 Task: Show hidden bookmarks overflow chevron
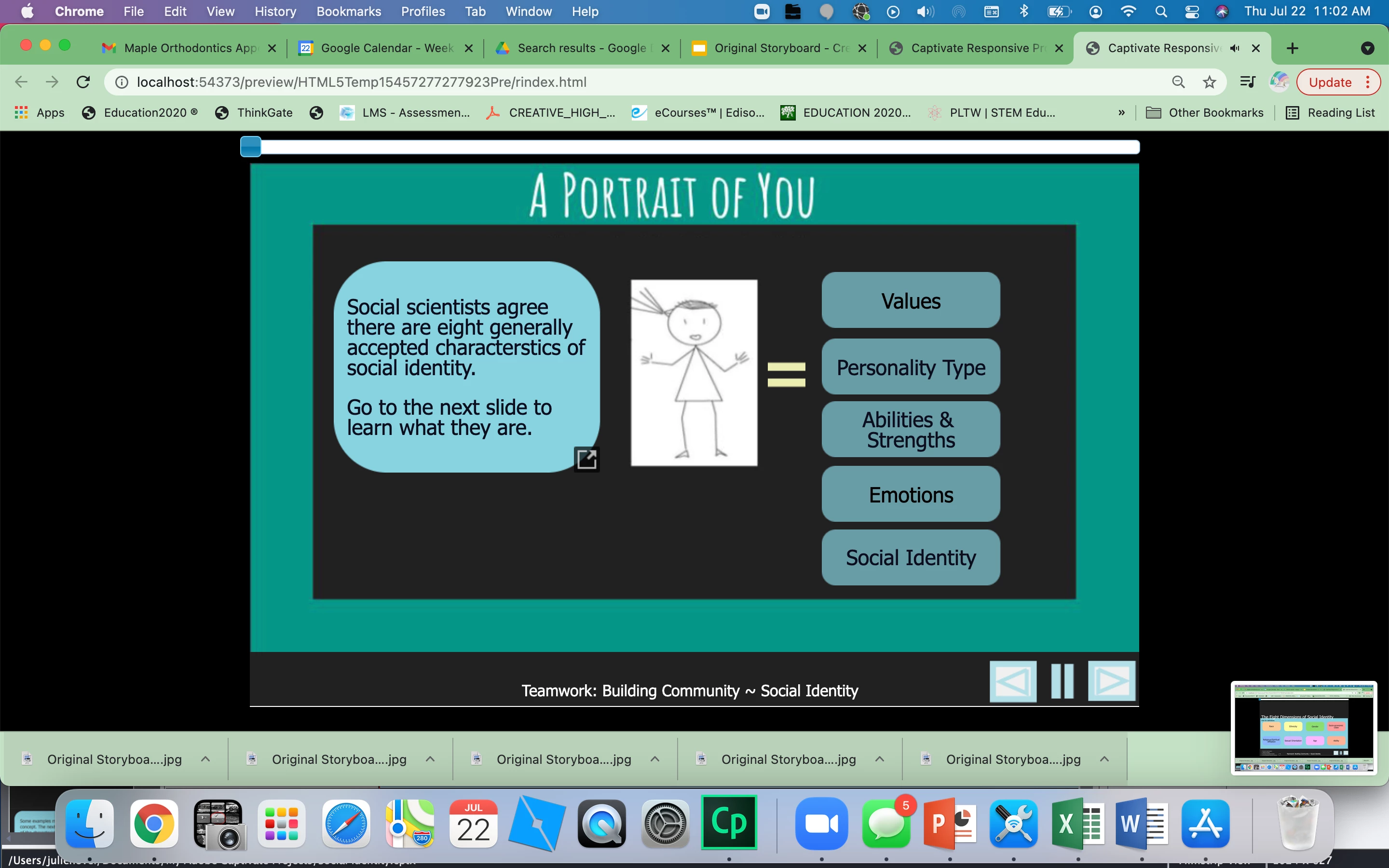click(x=1121, y=112)
